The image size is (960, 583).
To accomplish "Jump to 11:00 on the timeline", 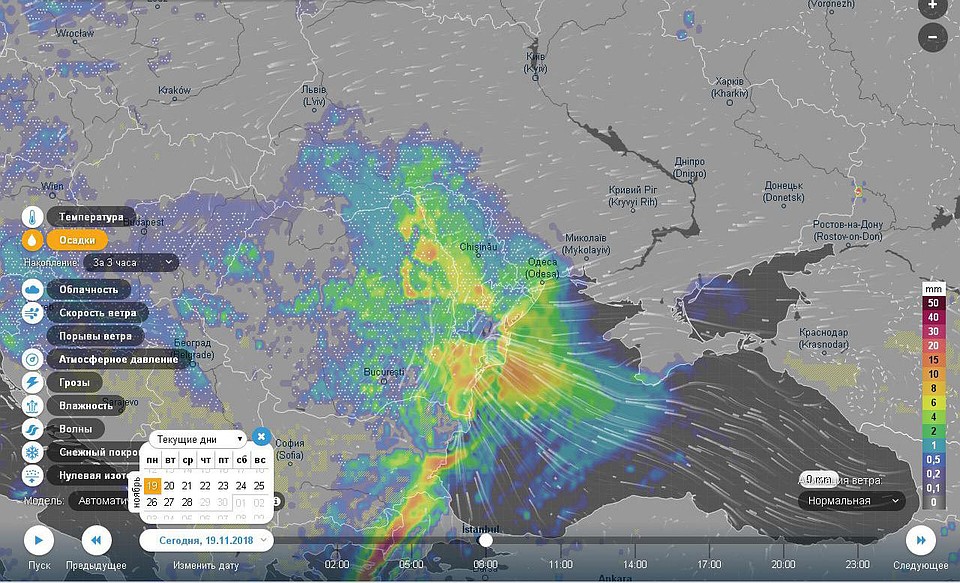I will (x=560, y=564).
